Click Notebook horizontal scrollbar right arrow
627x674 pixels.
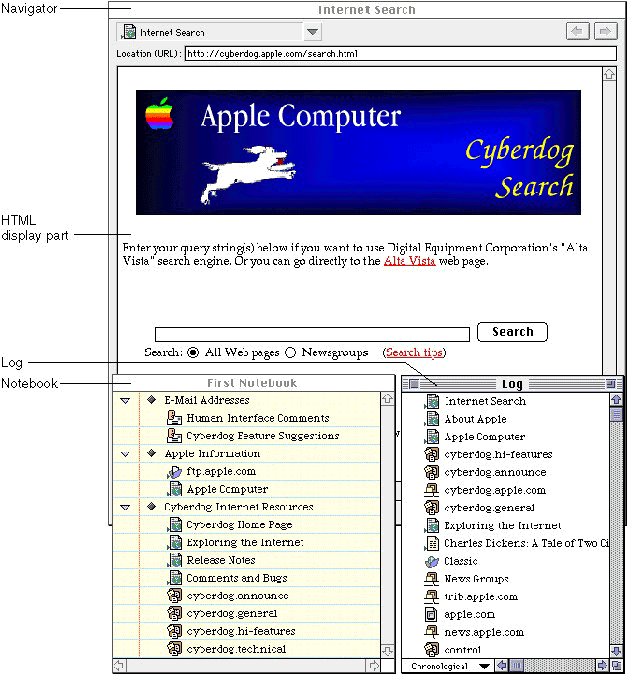(375, 666)
